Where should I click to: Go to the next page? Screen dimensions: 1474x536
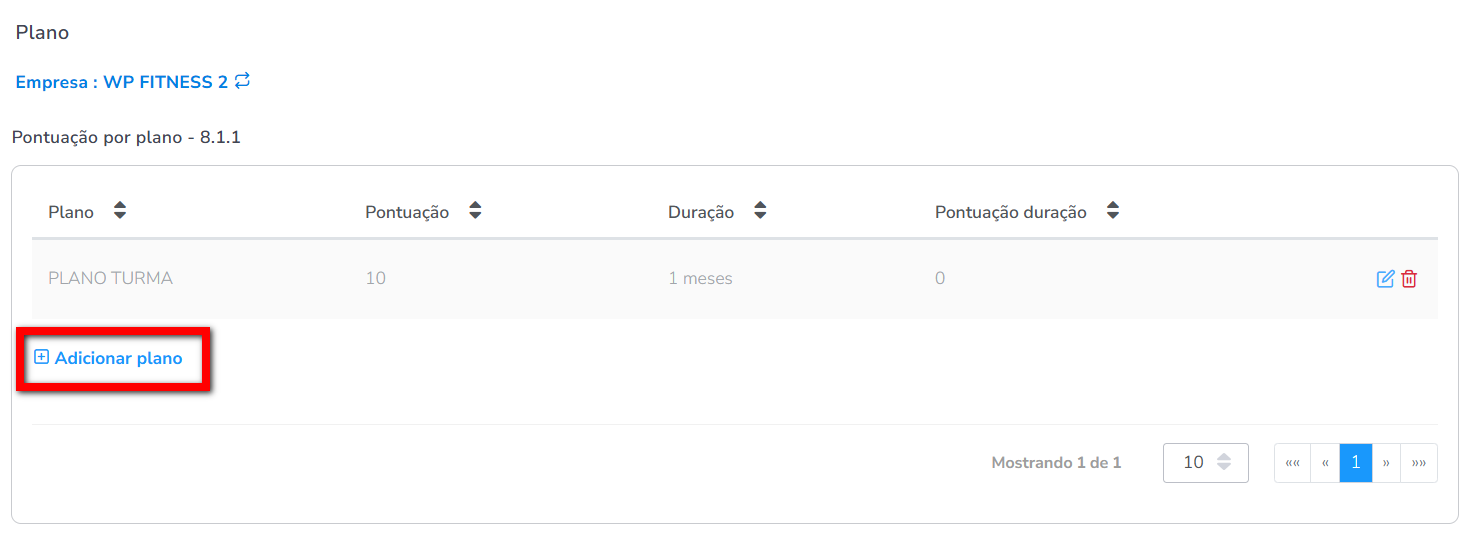1386,463
